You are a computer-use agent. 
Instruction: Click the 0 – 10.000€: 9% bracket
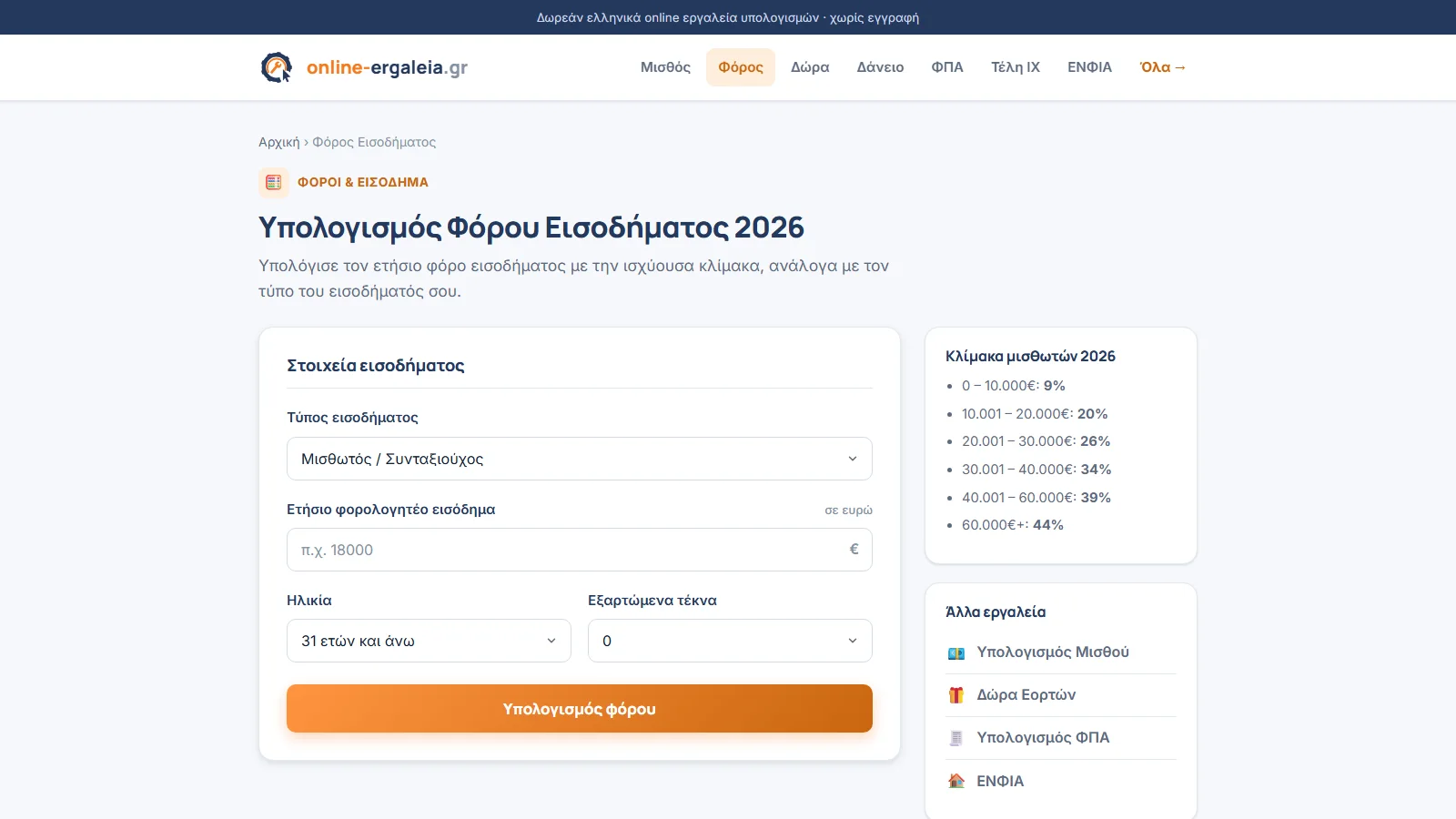[x=1013, y=386]
